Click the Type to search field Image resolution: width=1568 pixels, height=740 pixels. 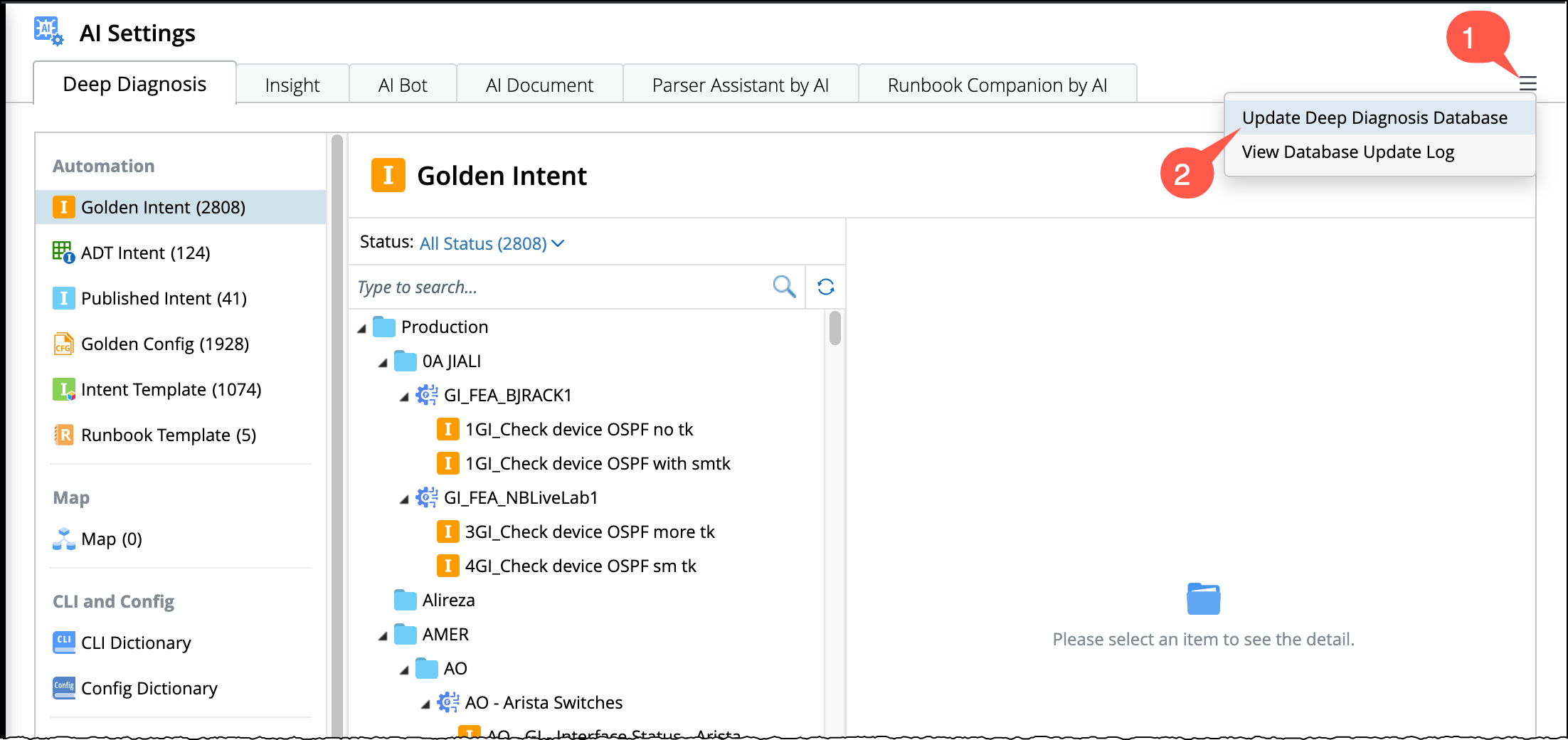tap(555, 287)
